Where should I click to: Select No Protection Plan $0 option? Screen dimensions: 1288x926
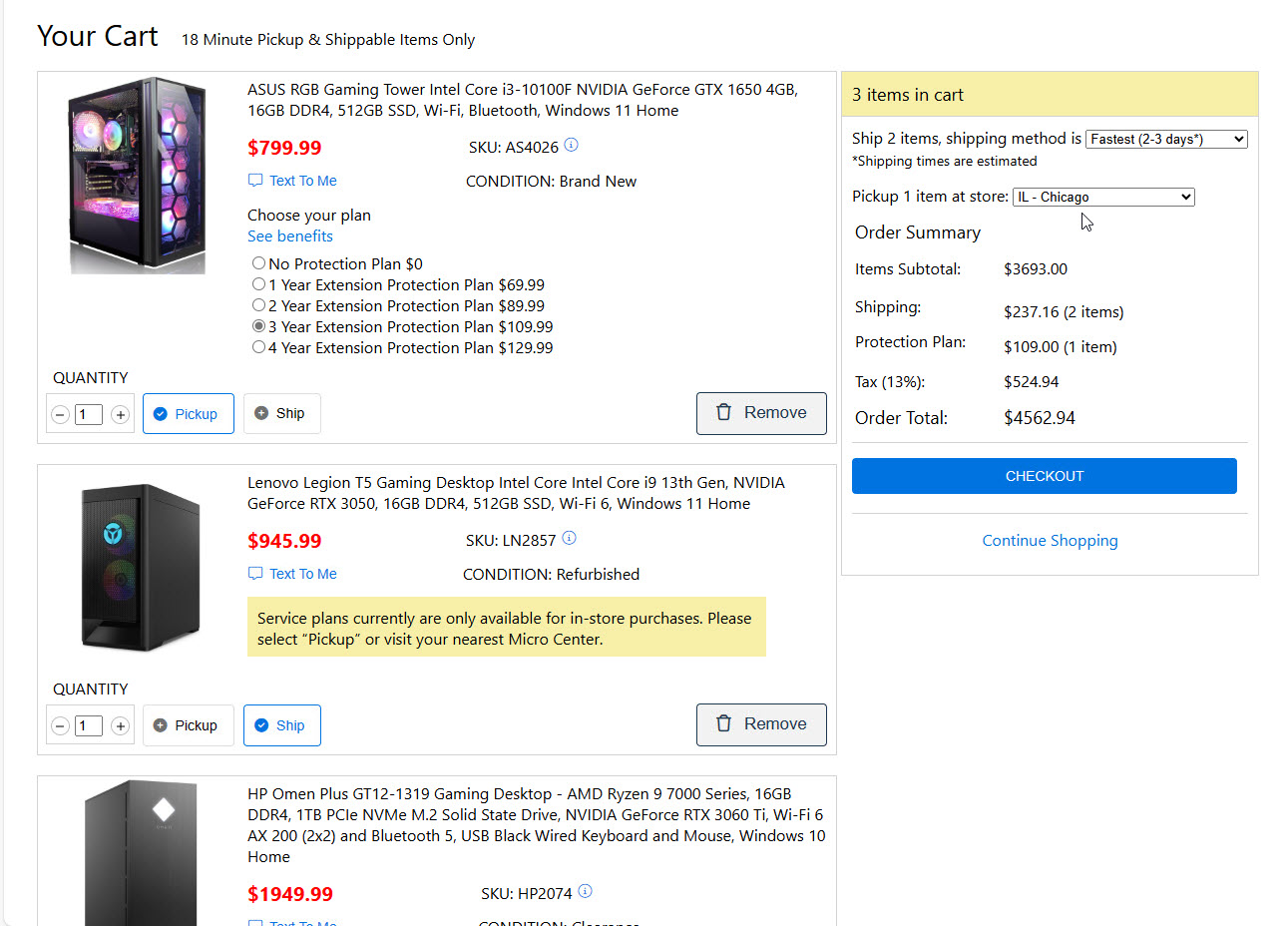tap(258, 263)
